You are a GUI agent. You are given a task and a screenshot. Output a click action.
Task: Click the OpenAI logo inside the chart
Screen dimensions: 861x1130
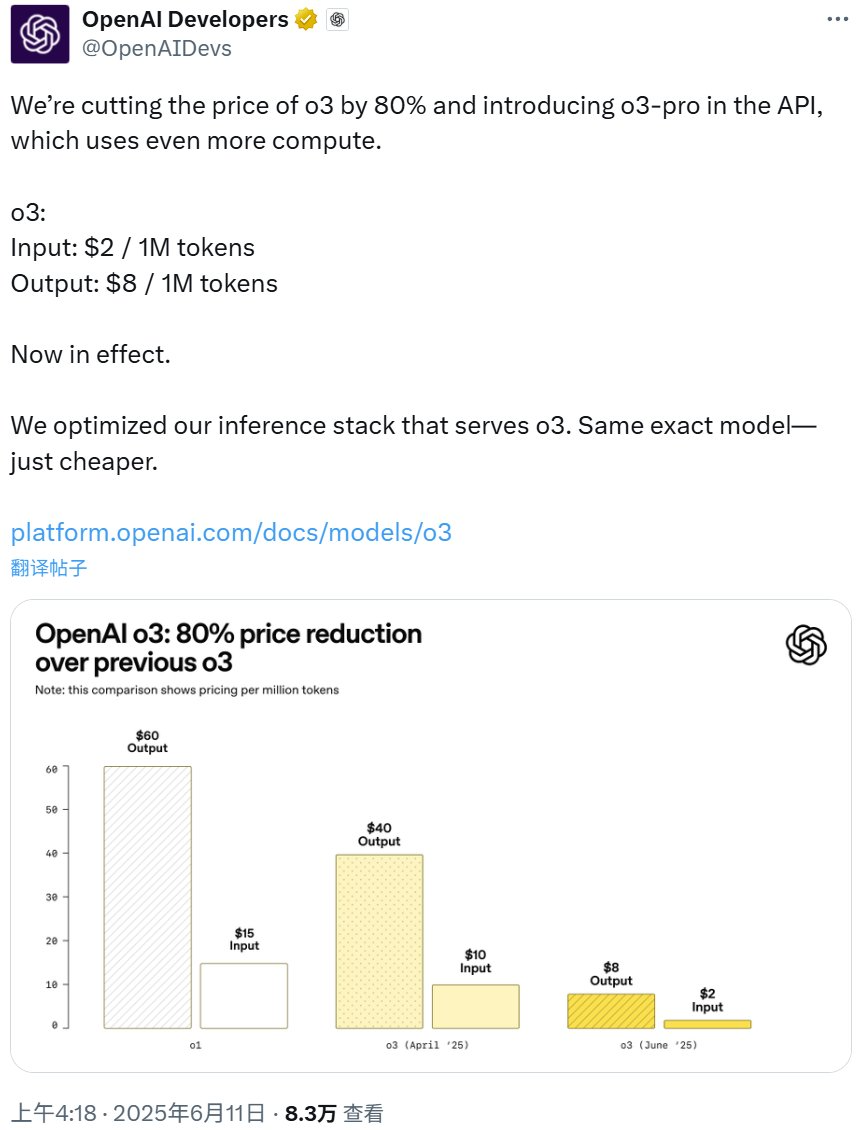[x=806, y=645]
